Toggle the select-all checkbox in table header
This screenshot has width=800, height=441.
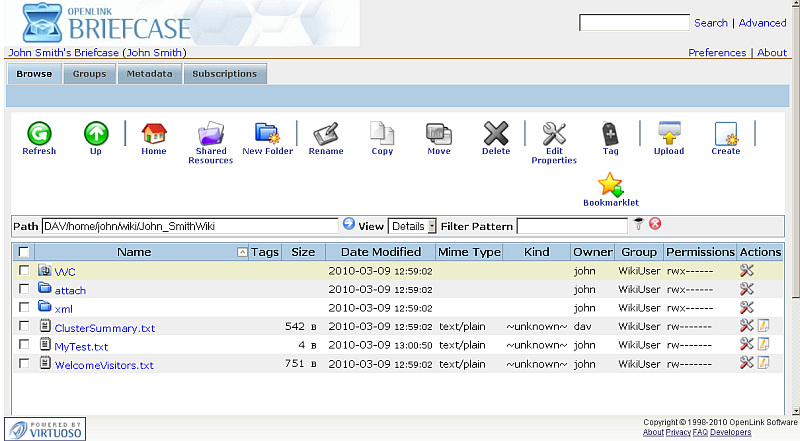(24, 252)
